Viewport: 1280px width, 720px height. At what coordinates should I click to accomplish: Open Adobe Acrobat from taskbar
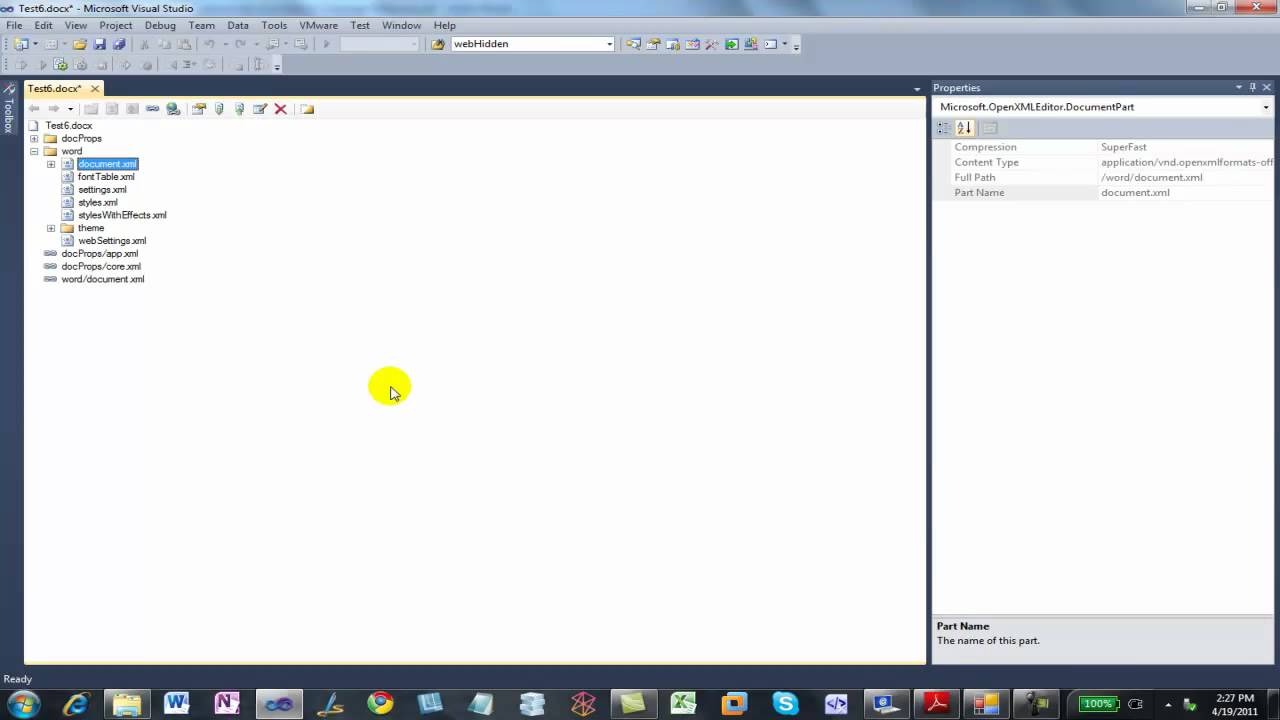[936, 704]
